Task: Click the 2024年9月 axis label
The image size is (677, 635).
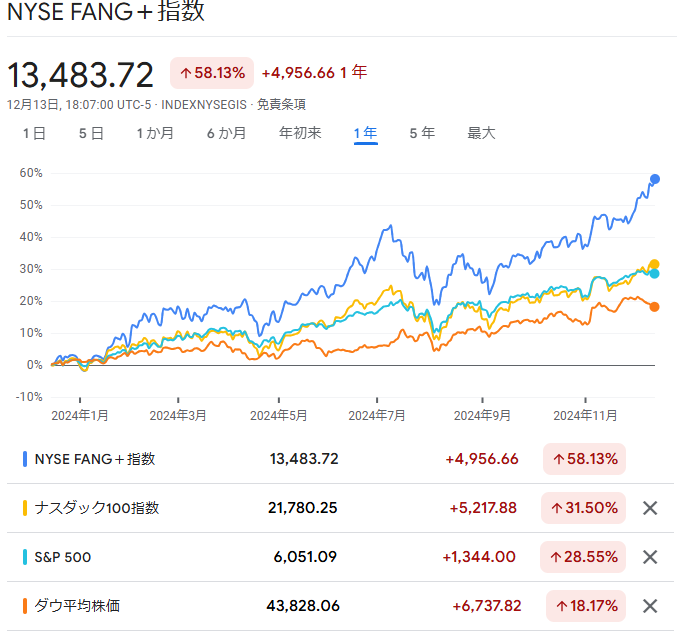Action: [x=482, y=416]
